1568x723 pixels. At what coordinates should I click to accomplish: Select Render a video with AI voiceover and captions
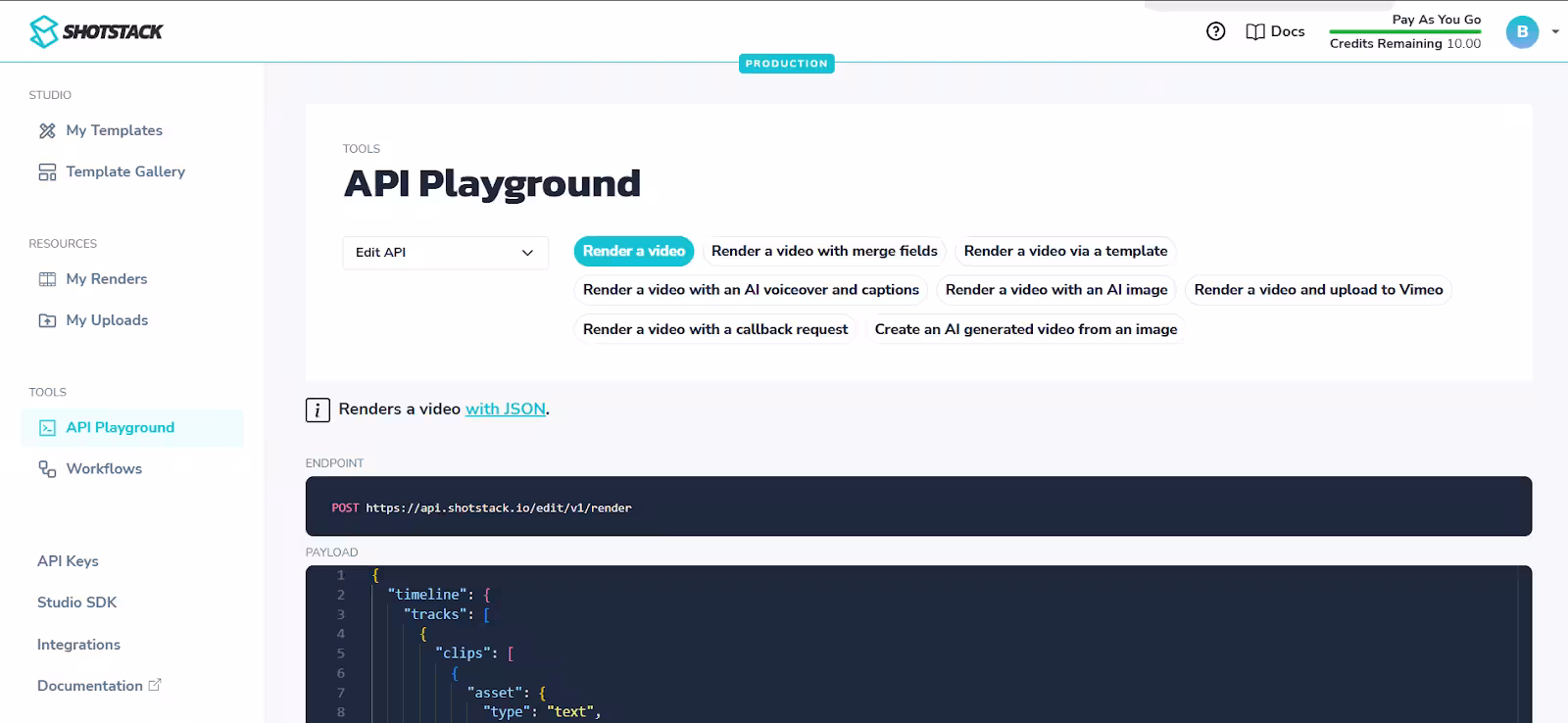point(751,290)
